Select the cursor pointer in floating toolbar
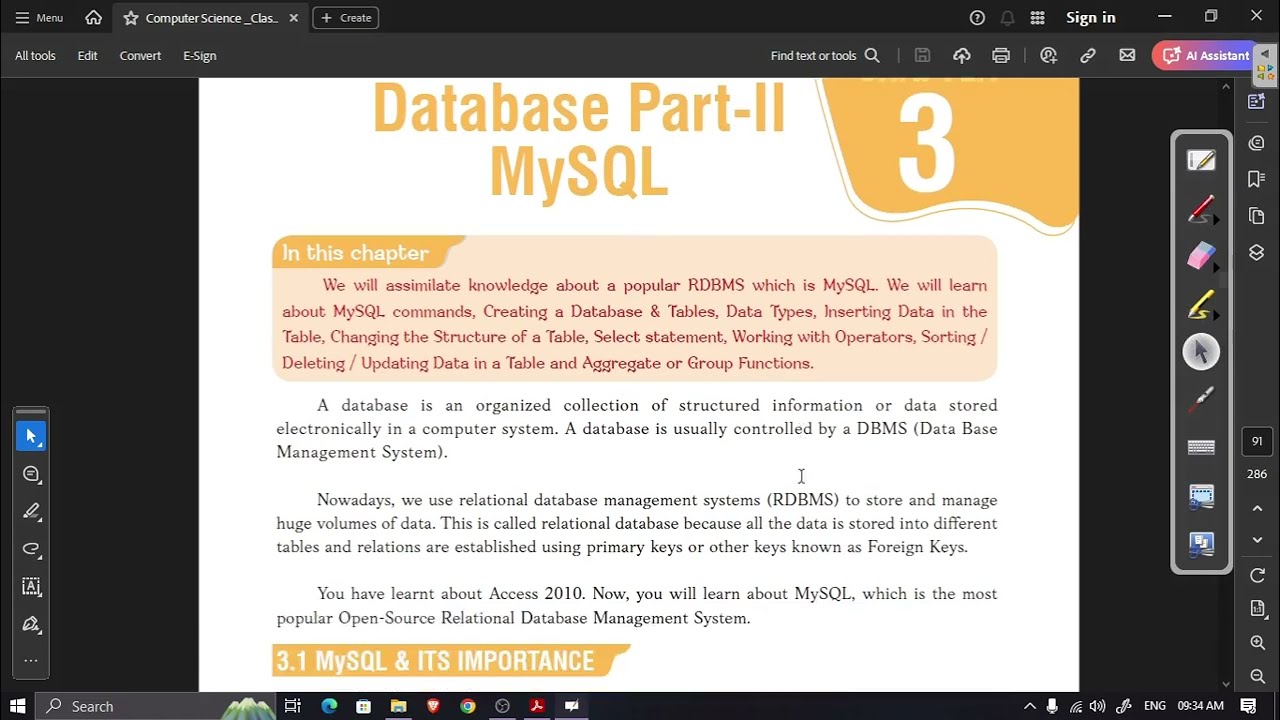The height and width of the screenshot is (720, 1280). [x=1201, y=352]
